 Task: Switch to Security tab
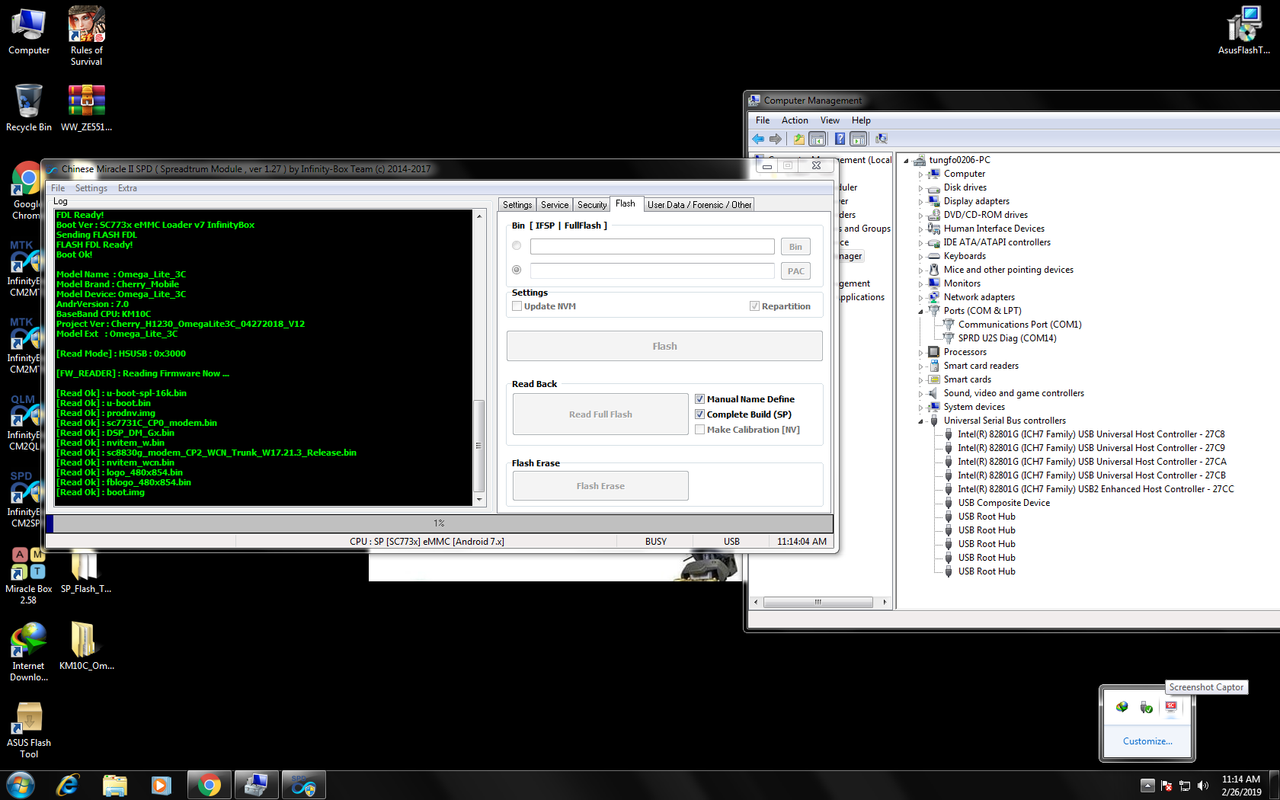point(592,204)
